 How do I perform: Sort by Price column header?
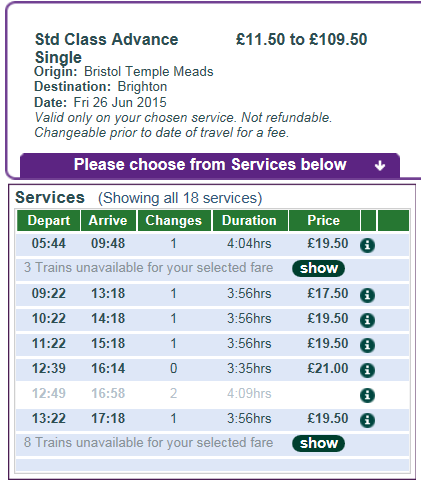point(324,220)
